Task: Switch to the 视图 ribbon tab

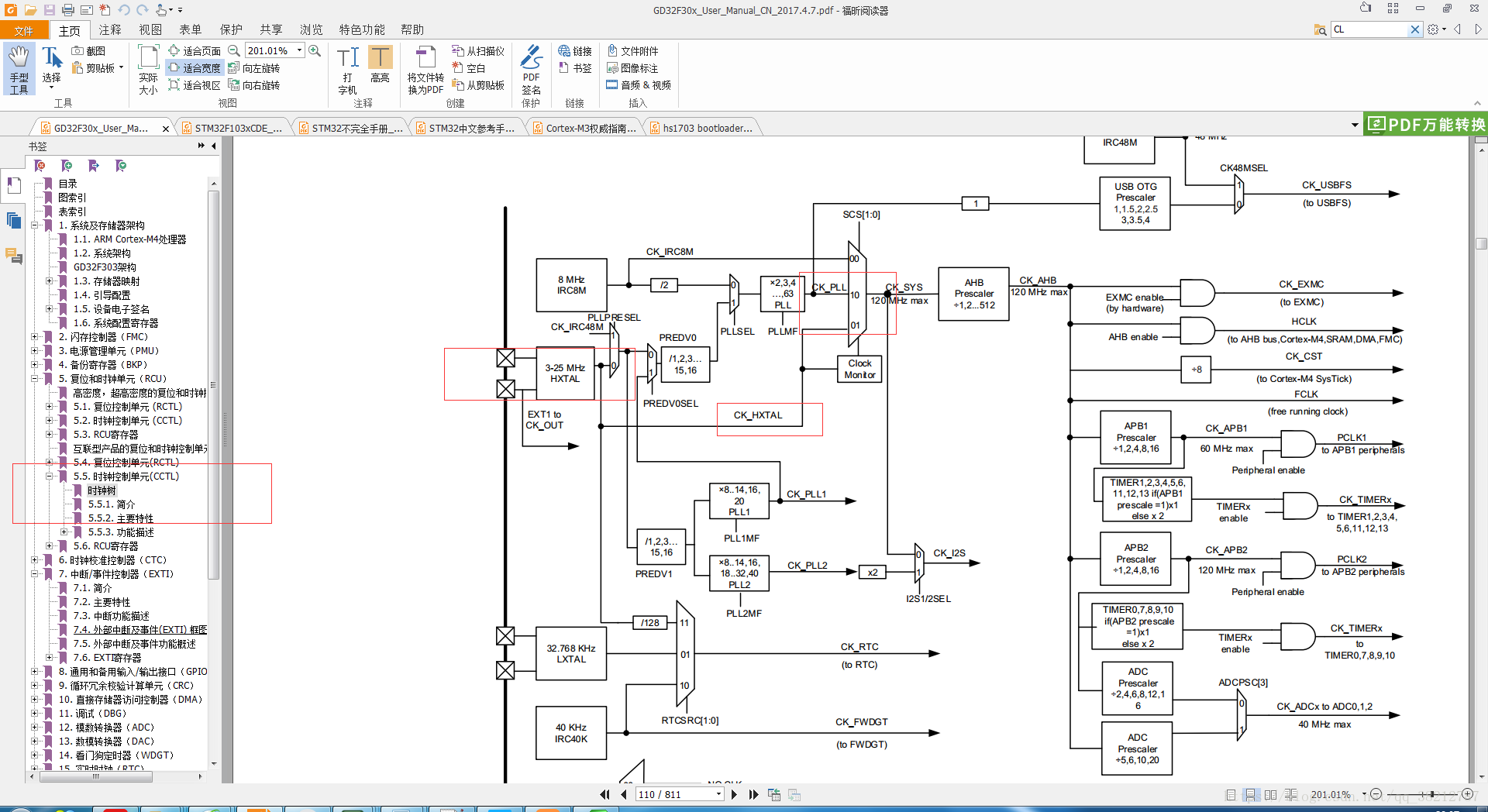Action: 150,29
